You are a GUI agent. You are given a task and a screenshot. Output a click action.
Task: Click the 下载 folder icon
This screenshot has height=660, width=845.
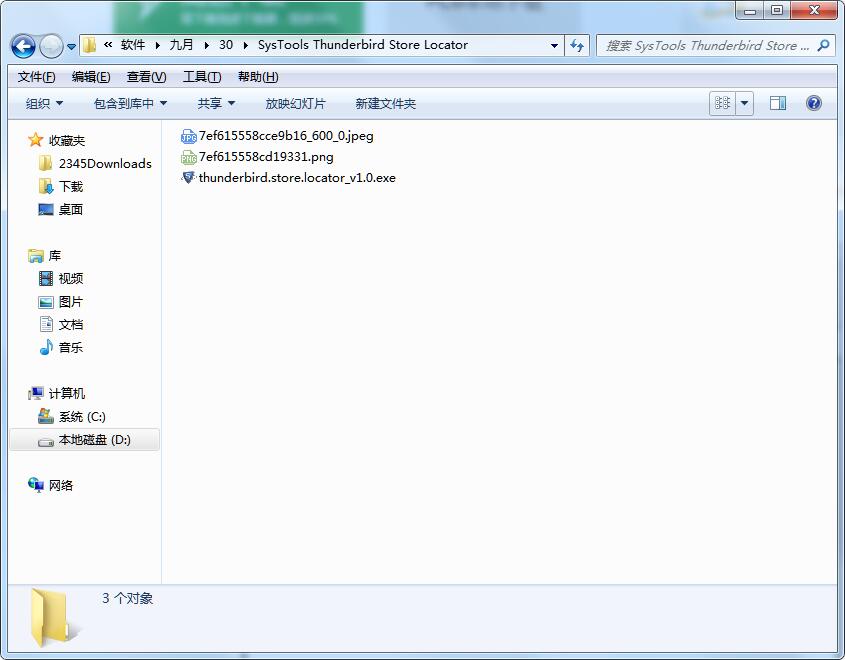tap(46, 186)
